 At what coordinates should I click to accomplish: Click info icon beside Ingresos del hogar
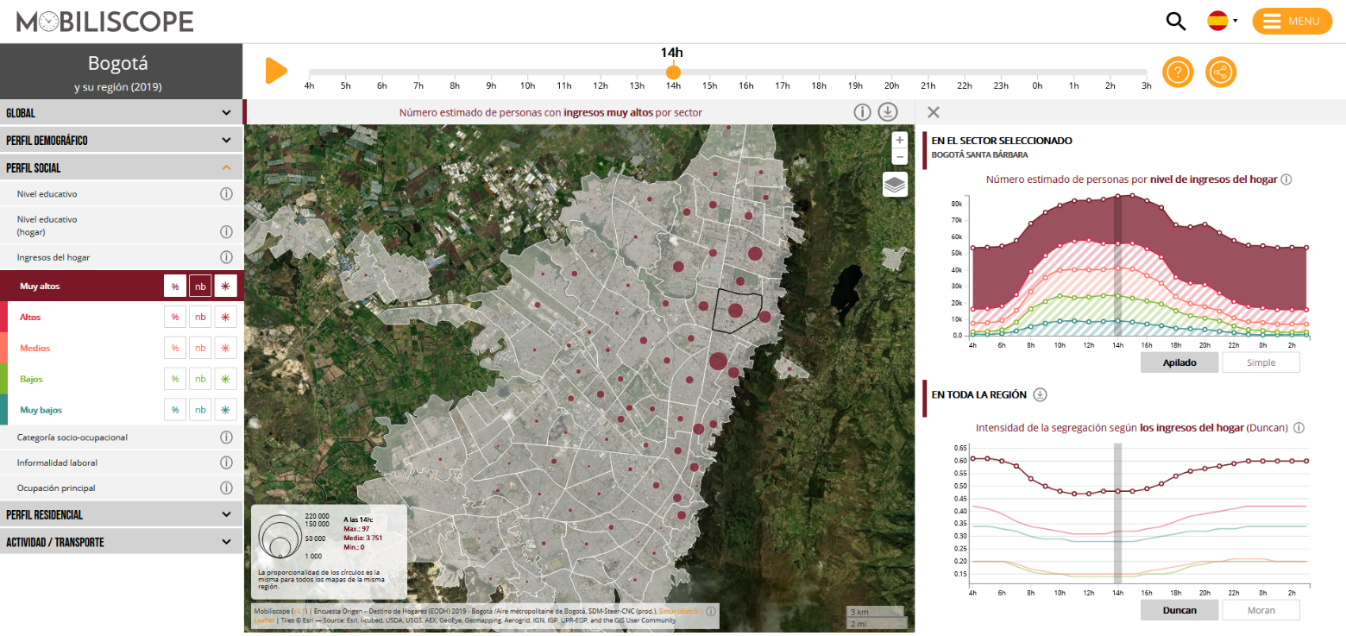226,257
